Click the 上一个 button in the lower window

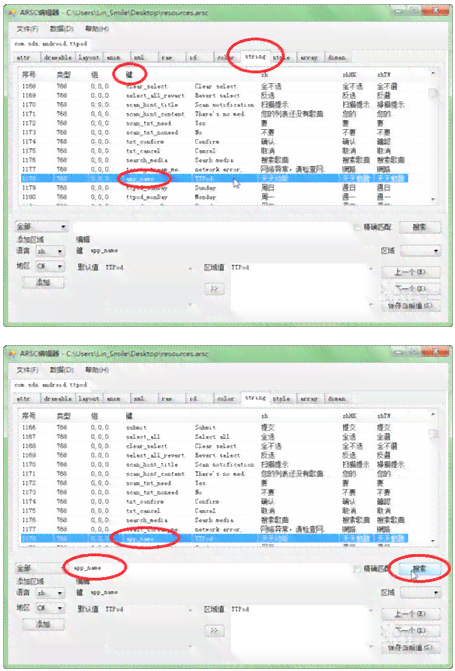[410, 614]
